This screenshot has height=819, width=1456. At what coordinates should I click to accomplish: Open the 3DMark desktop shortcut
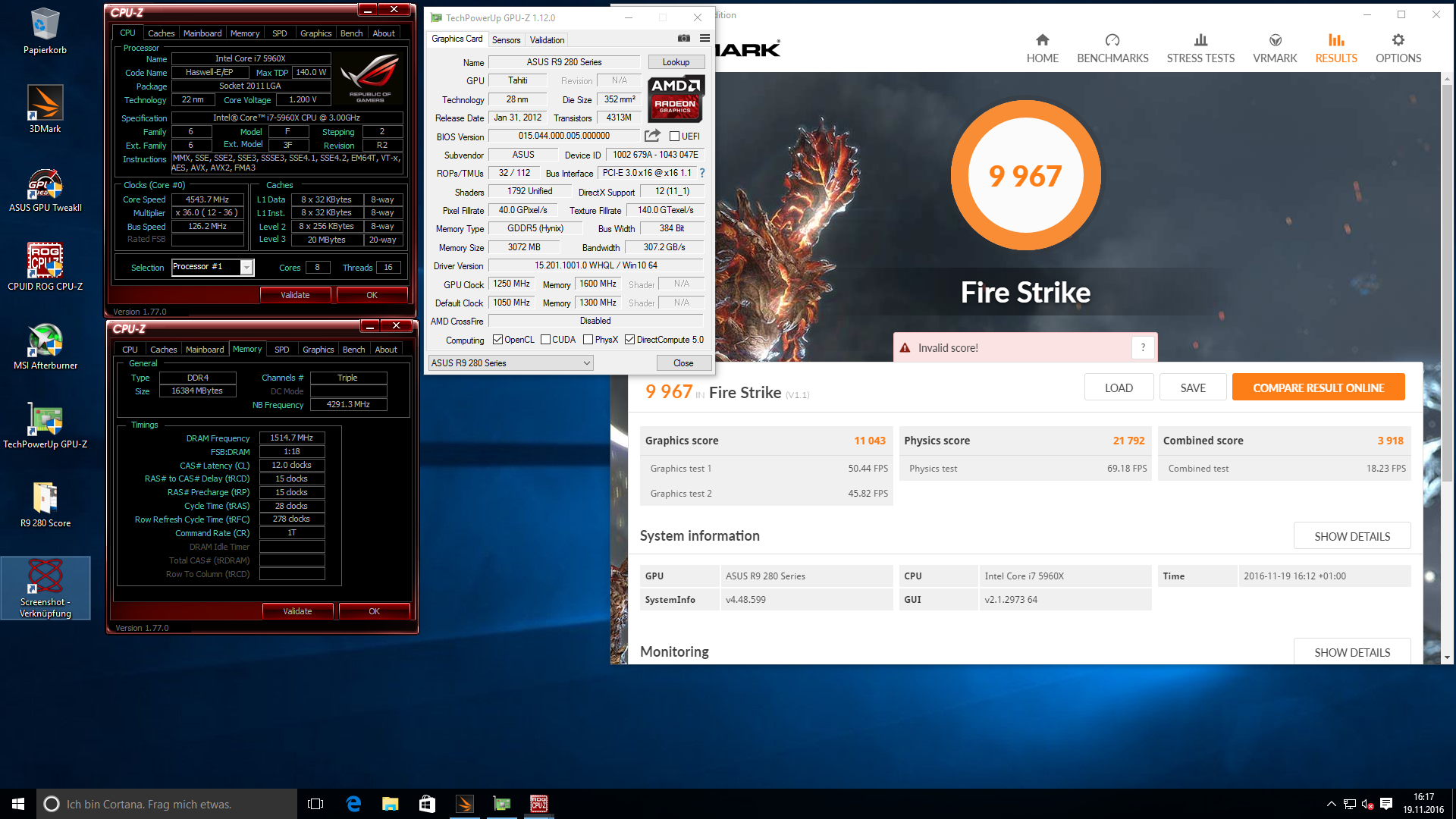tap(45, 110)
